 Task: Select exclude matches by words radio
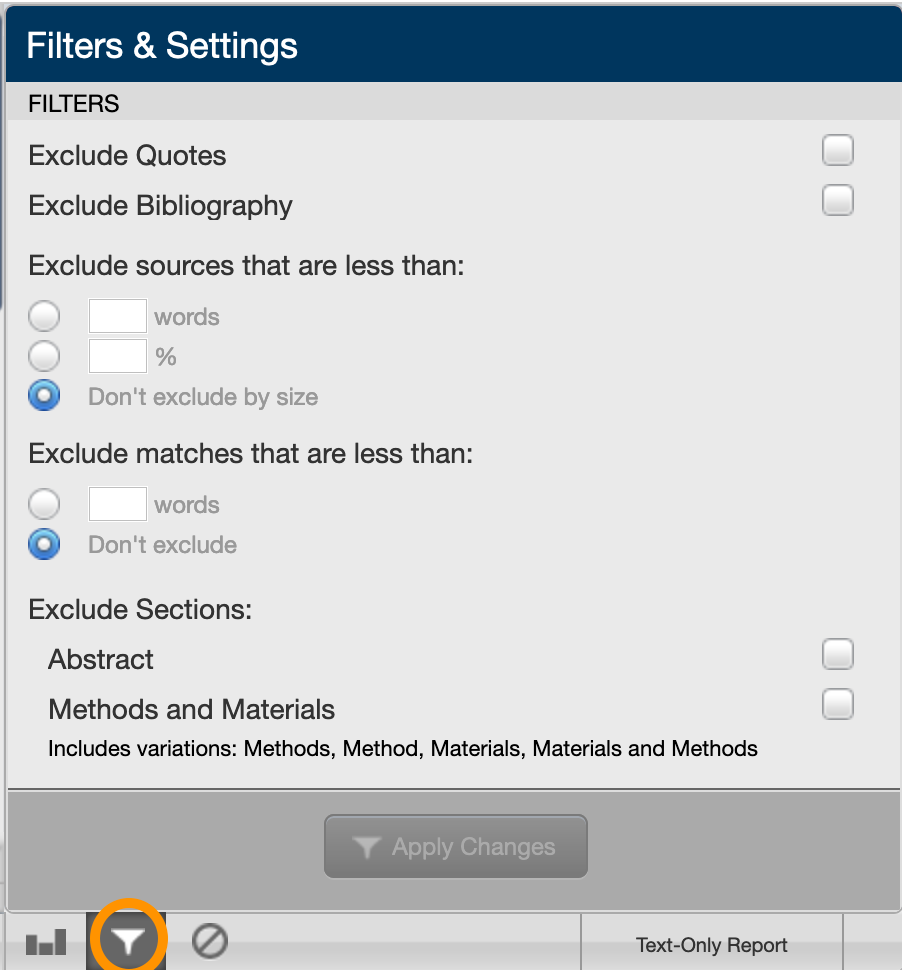click(x=44, y=504)
